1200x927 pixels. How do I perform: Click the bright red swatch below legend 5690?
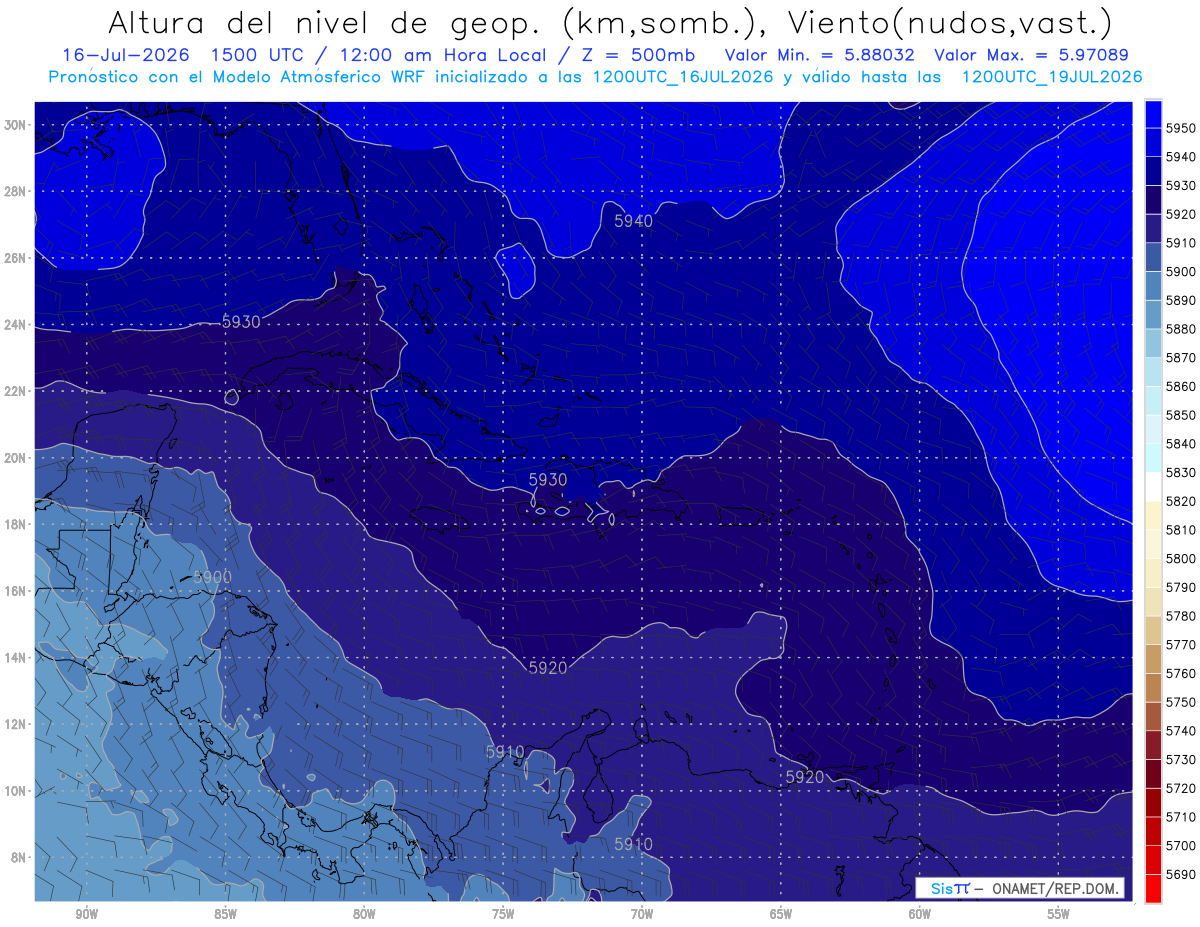pos(1153,888)
